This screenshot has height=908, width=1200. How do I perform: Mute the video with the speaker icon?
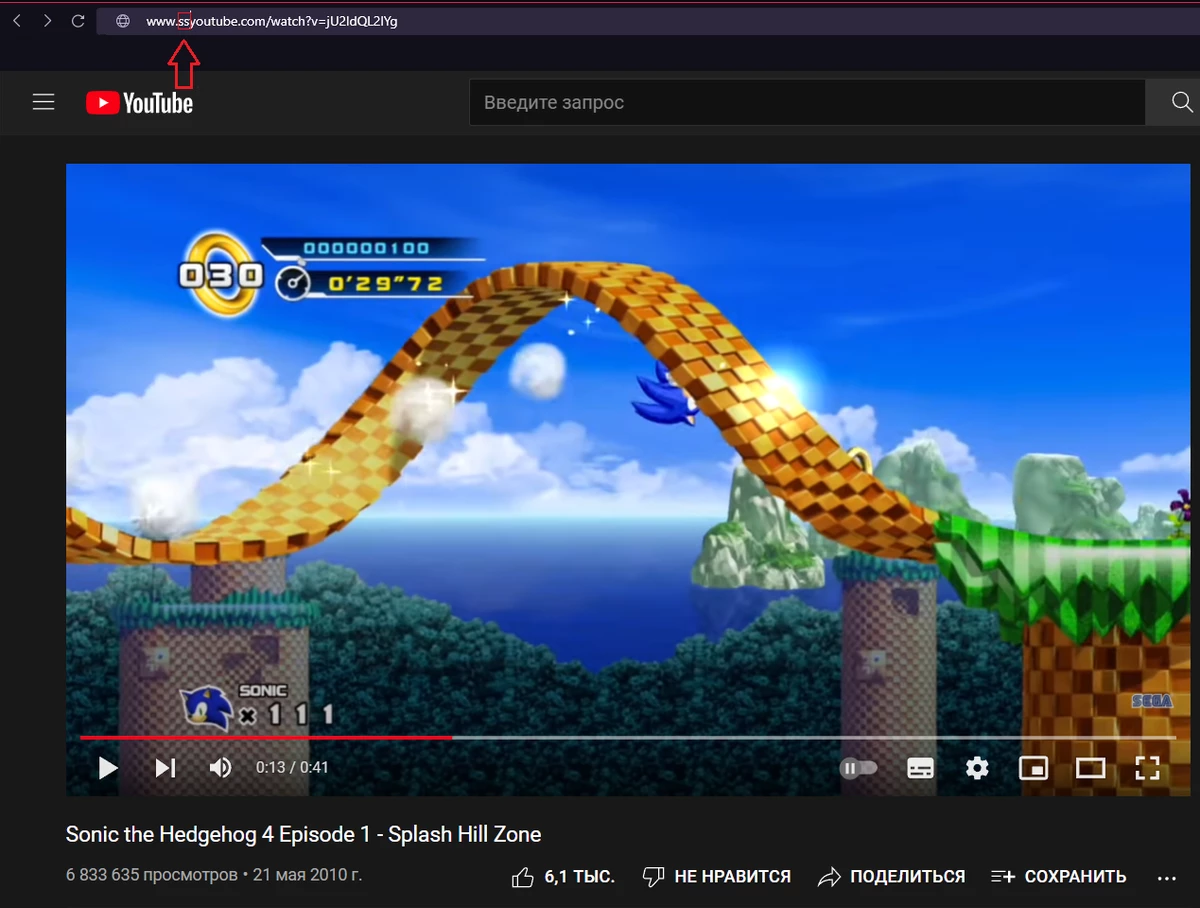[x=220, y=768]
